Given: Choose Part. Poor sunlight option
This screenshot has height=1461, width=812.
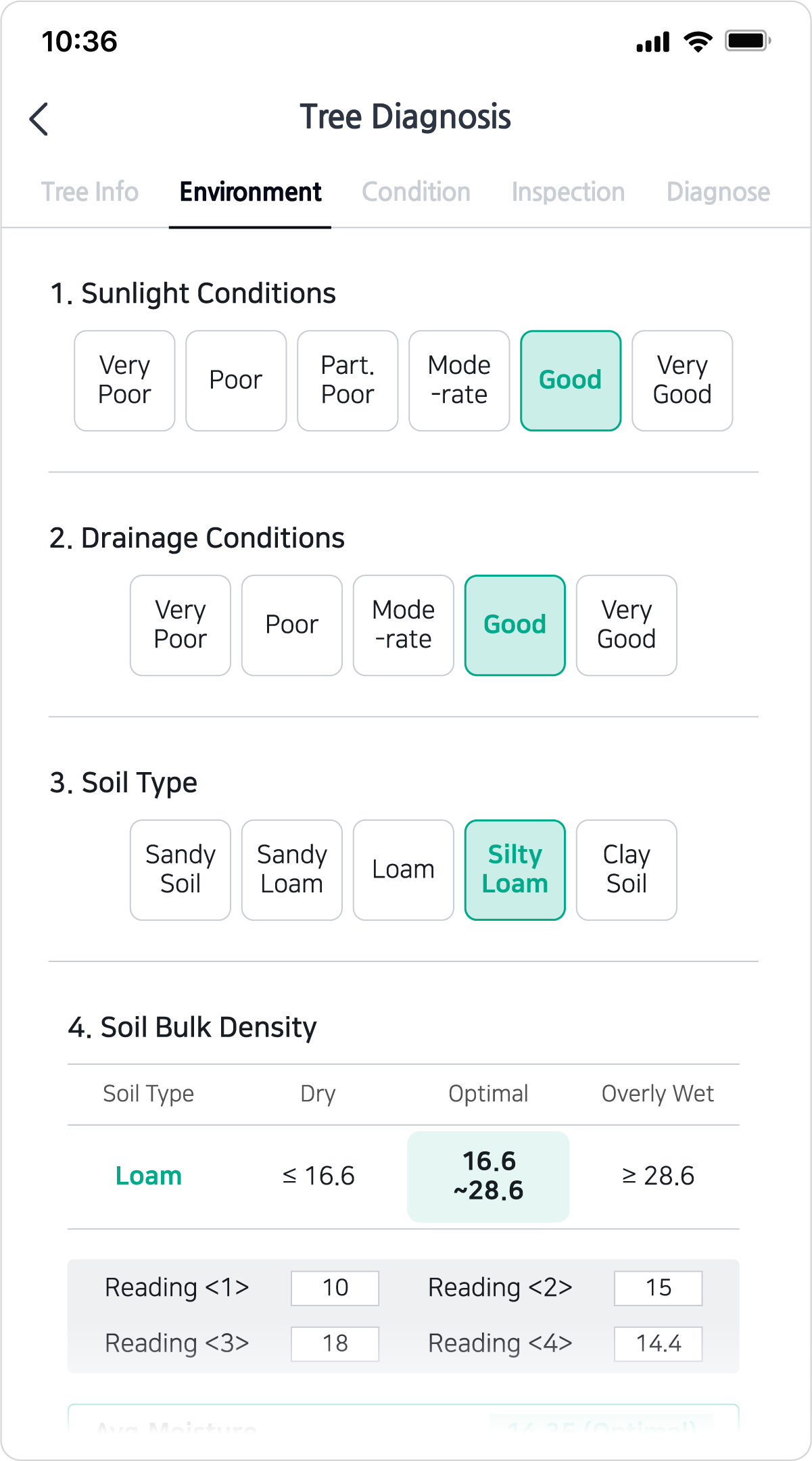Looking at the screenshot, I should pyautogui.click(x=348, y=381).
